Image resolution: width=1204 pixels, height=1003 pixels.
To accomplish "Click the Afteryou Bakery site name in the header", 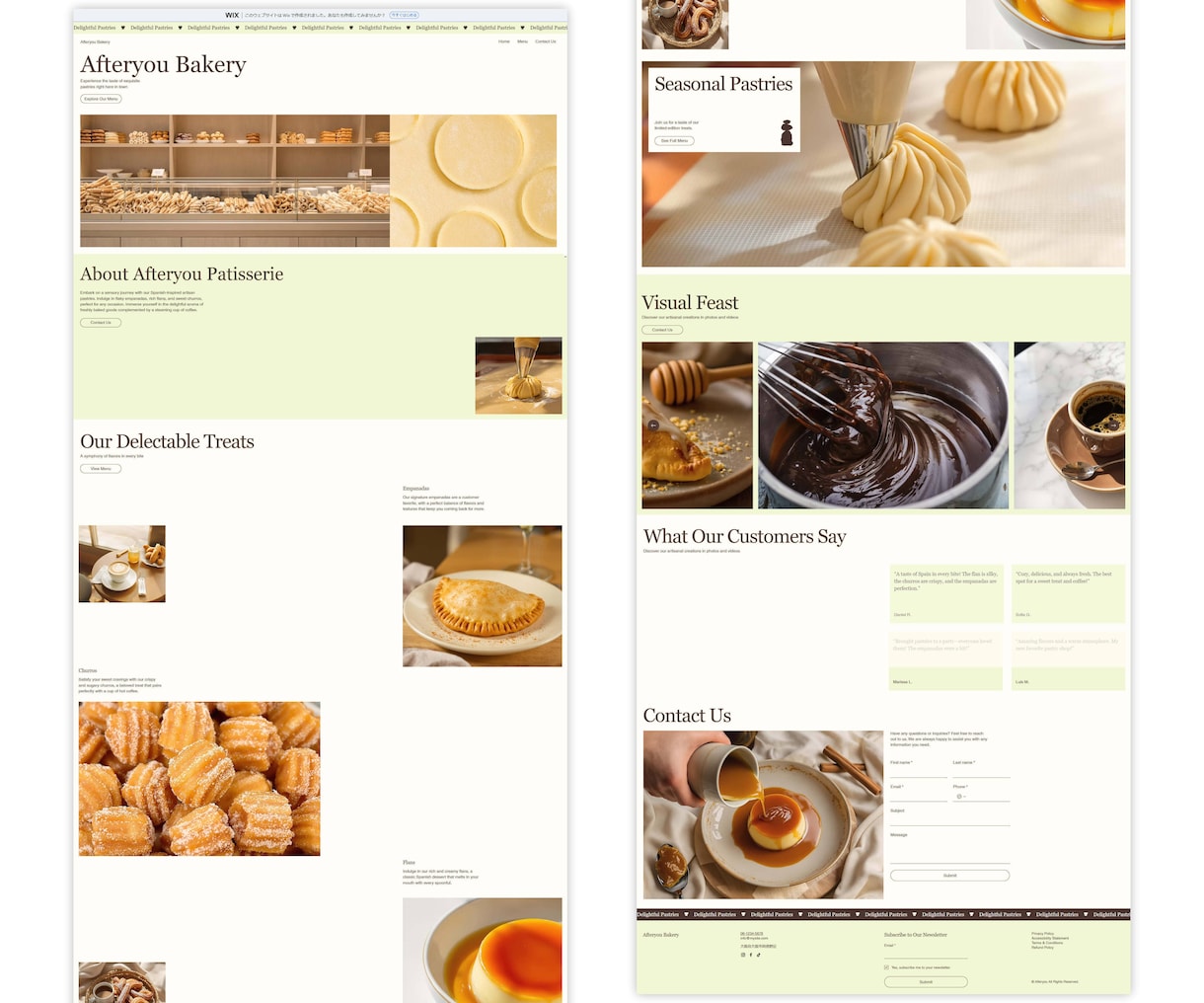I will 95,41.
